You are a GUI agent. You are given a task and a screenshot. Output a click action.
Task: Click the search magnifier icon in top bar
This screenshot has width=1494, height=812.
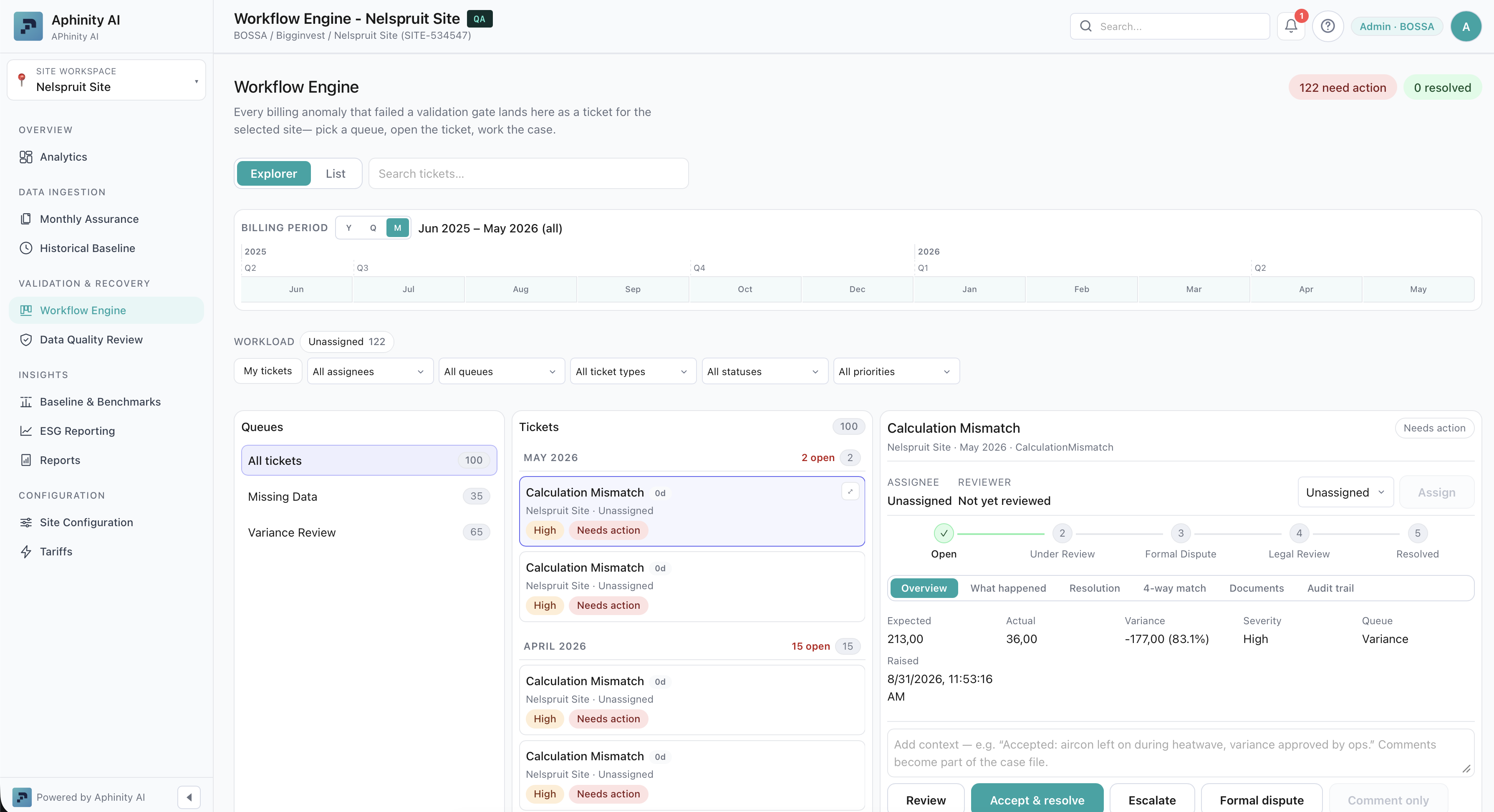click(x=1086, y=26)
